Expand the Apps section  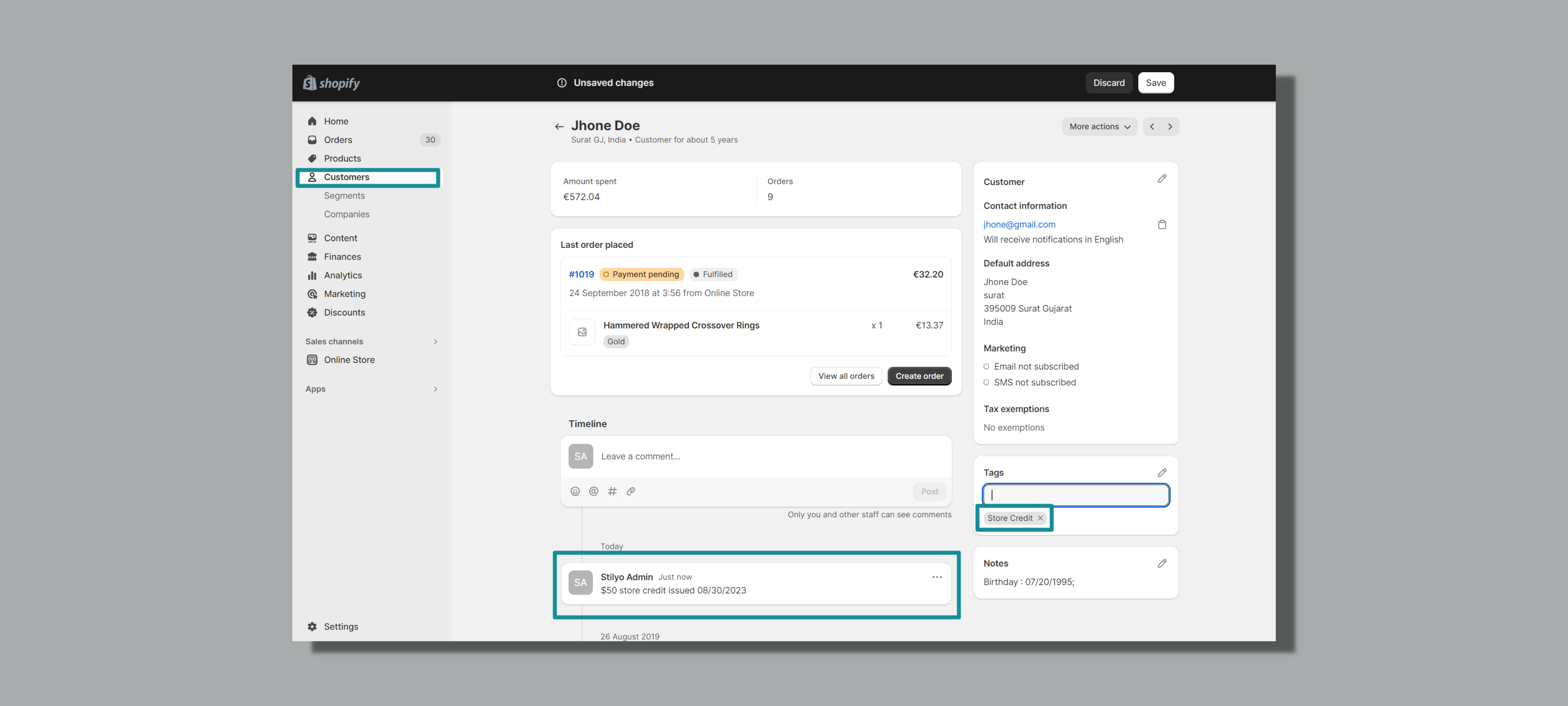tap(435, 389)
